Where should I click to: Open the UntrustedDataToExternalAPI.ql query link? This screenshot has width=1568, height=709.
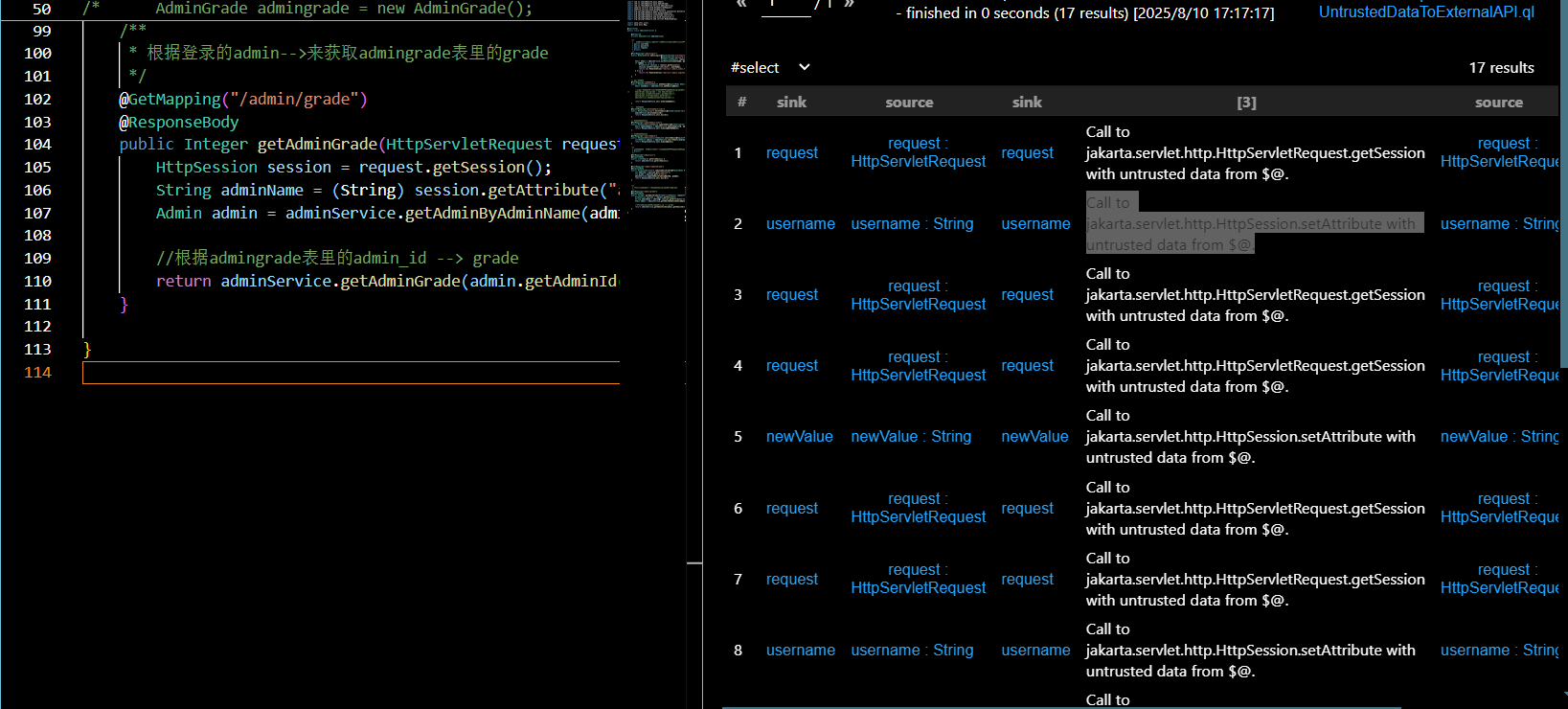pyautogui.click(x=1425, y=12)
